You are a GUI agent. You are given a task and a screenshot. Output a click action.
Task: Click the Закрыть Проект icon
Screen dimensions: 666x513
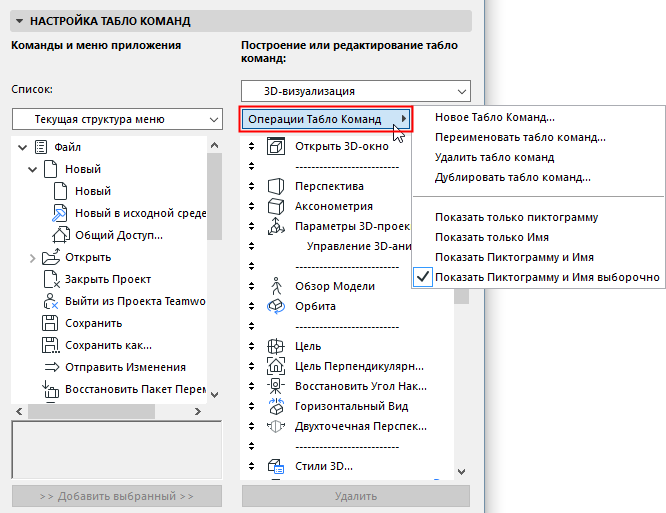pos(48,279)
